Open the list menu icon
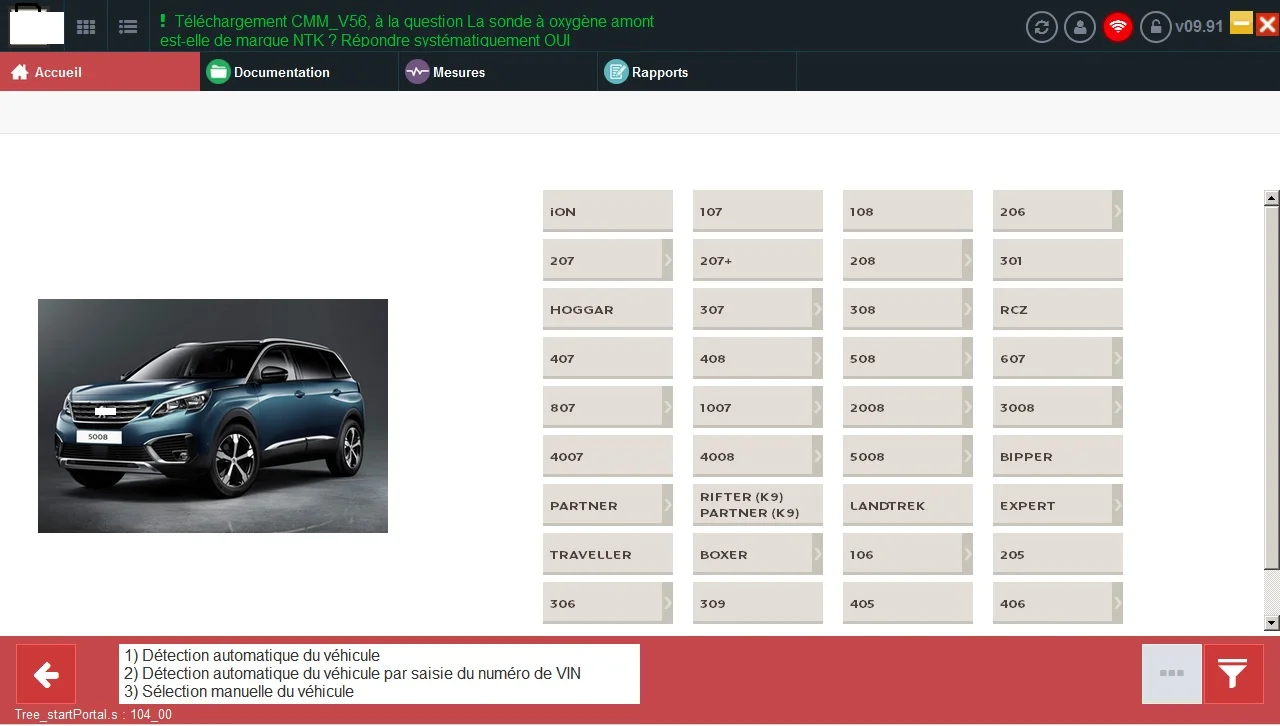The height and width of the screenshot is (726, 1280). click(128, 27)
